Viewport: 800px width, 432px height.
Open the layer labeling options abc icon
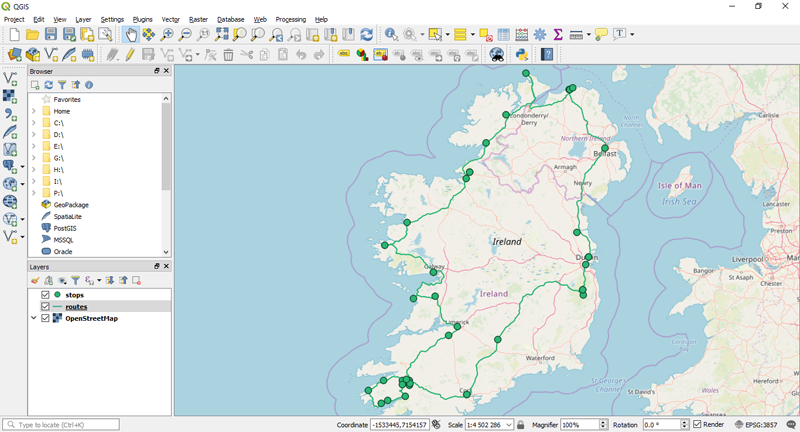click(344, 54)
